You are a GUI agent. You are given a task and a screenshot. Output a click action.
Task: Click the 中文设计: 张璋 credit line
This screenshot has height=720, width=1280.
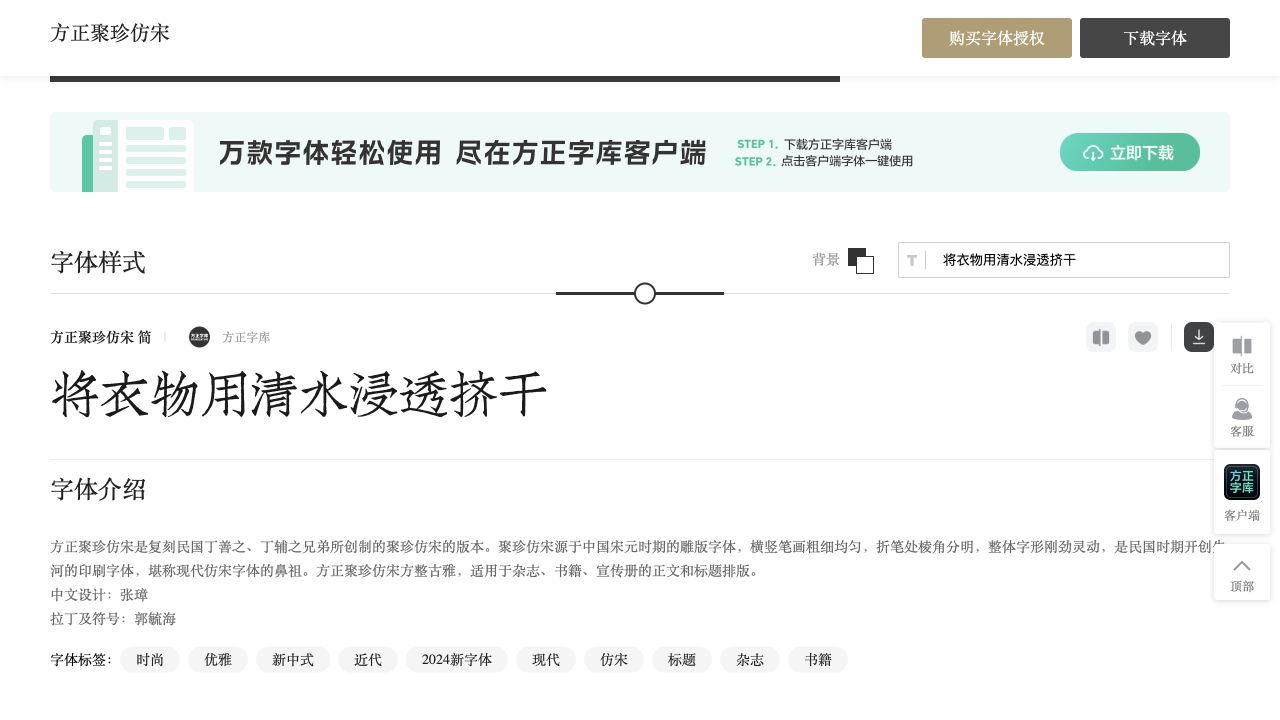100,595
